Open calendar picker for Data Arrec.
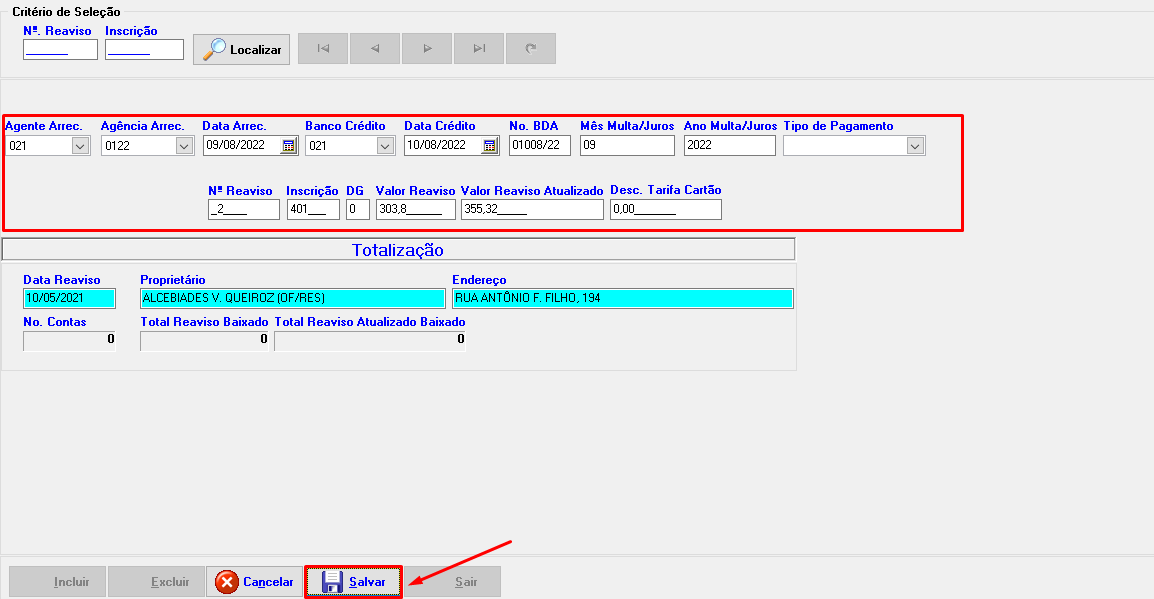The width and height of the screenshot is (1154, 599). pyautogui.click(x=288, y=146)
